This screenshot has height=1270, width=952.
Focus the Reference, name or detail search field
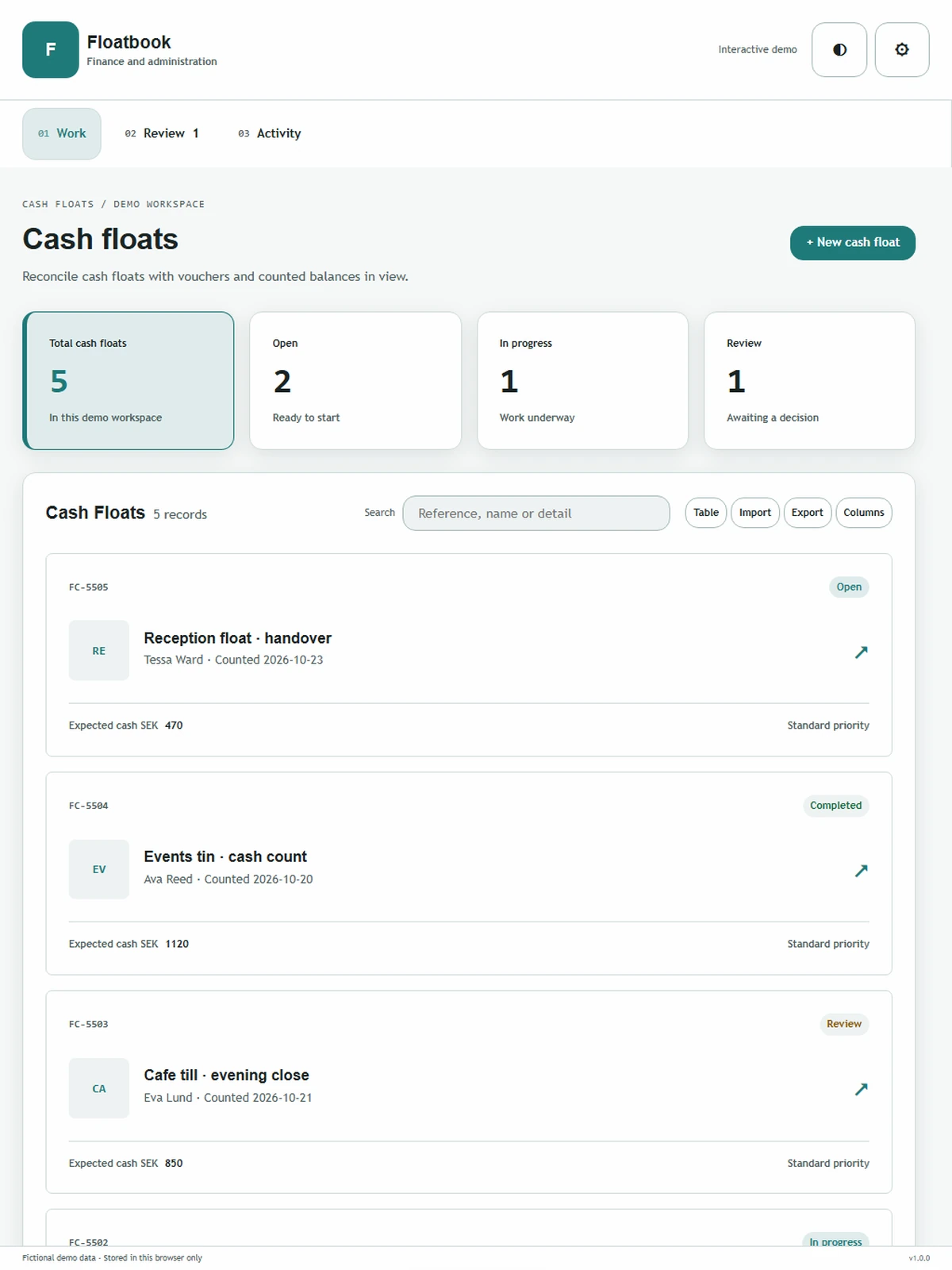[536, 514]
